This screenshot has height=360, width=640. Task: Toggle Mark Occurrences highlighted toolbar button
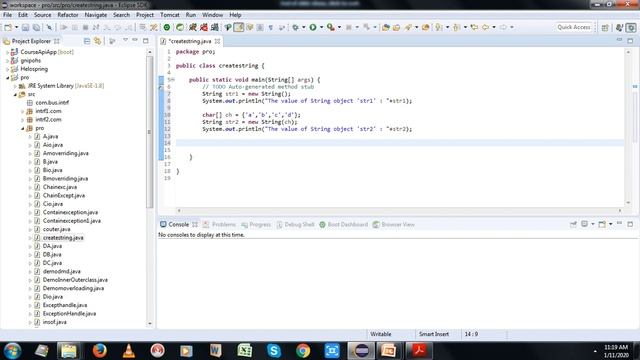click(239, 27)
